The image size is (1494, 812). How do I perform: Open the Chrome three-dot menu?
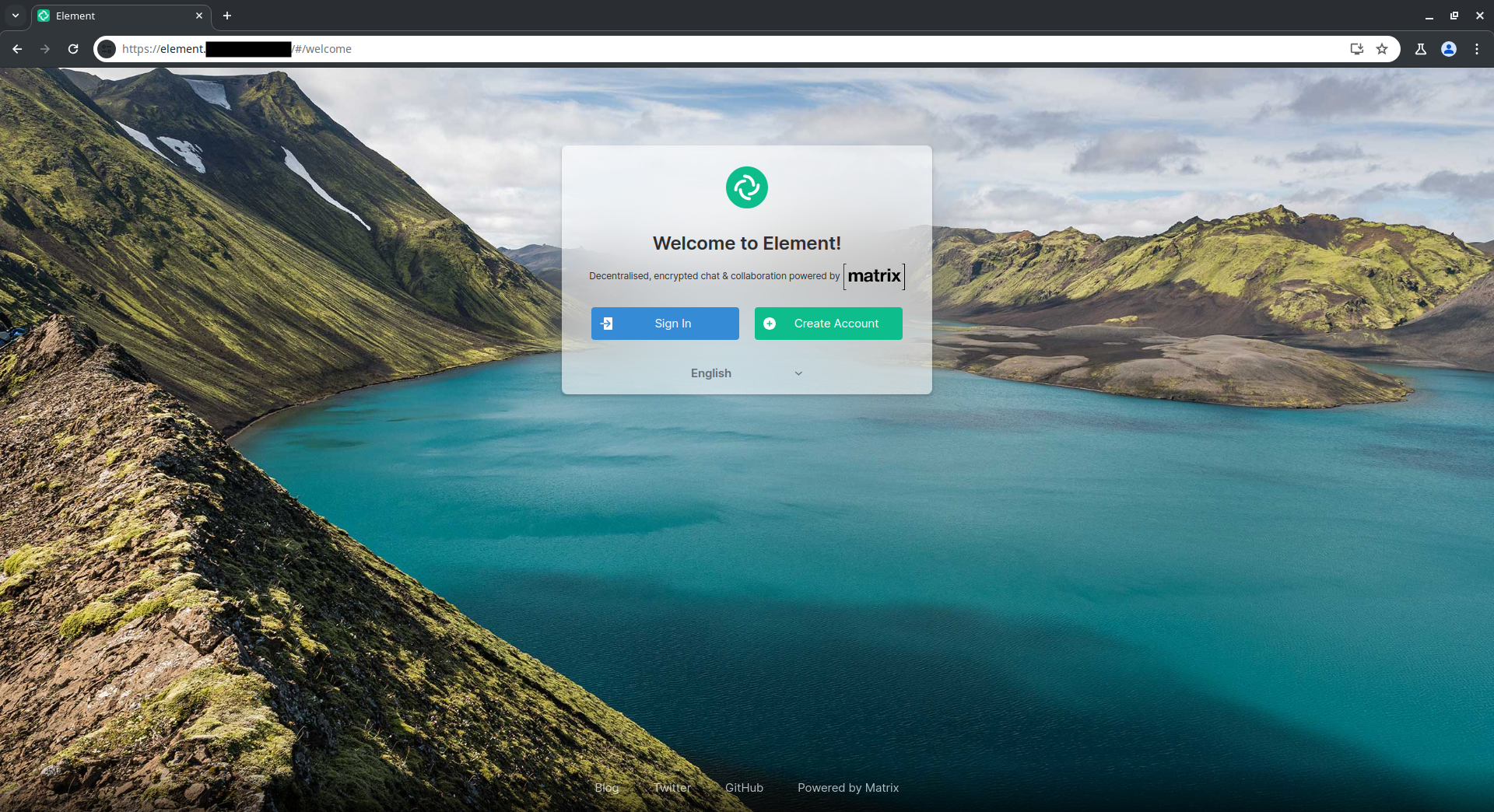click(1476, 49)
